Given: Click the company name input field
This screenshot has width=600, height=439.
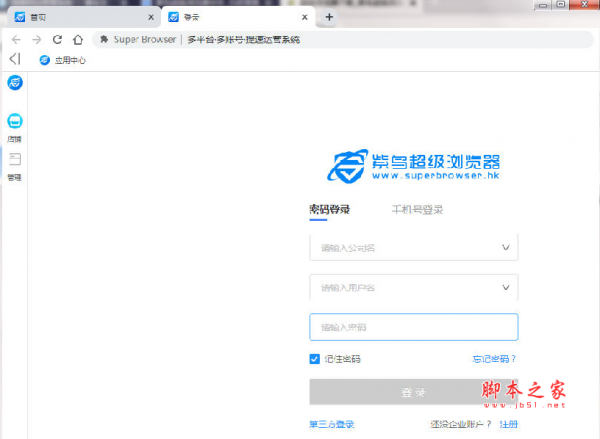Looking at the screenshot, I should [x=414, y=248].
